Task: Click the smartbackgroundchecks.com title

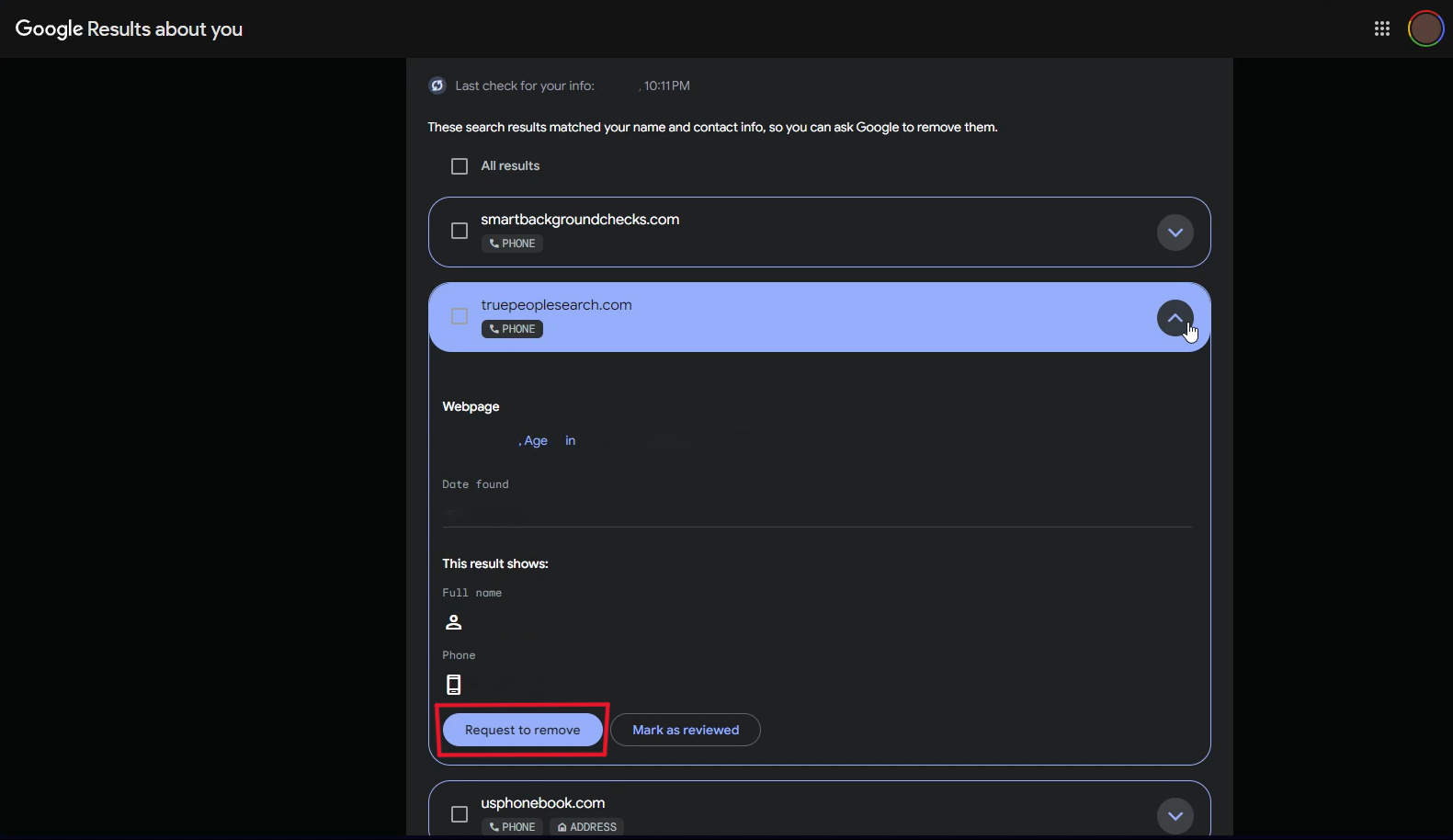Action: [x=580, y=220]
